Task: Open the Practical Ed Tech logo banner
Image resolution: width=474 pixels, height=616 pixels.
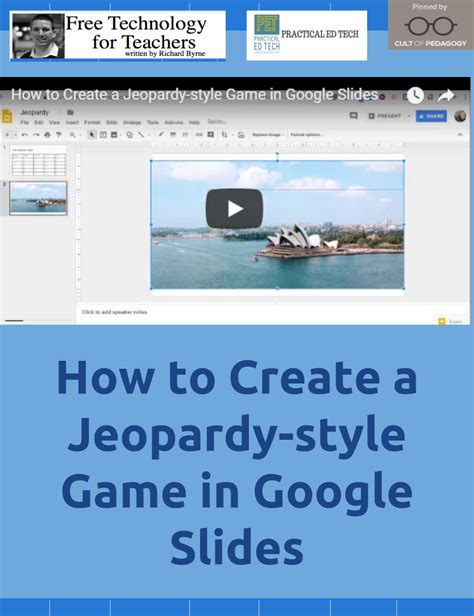Action: [307, 35]
